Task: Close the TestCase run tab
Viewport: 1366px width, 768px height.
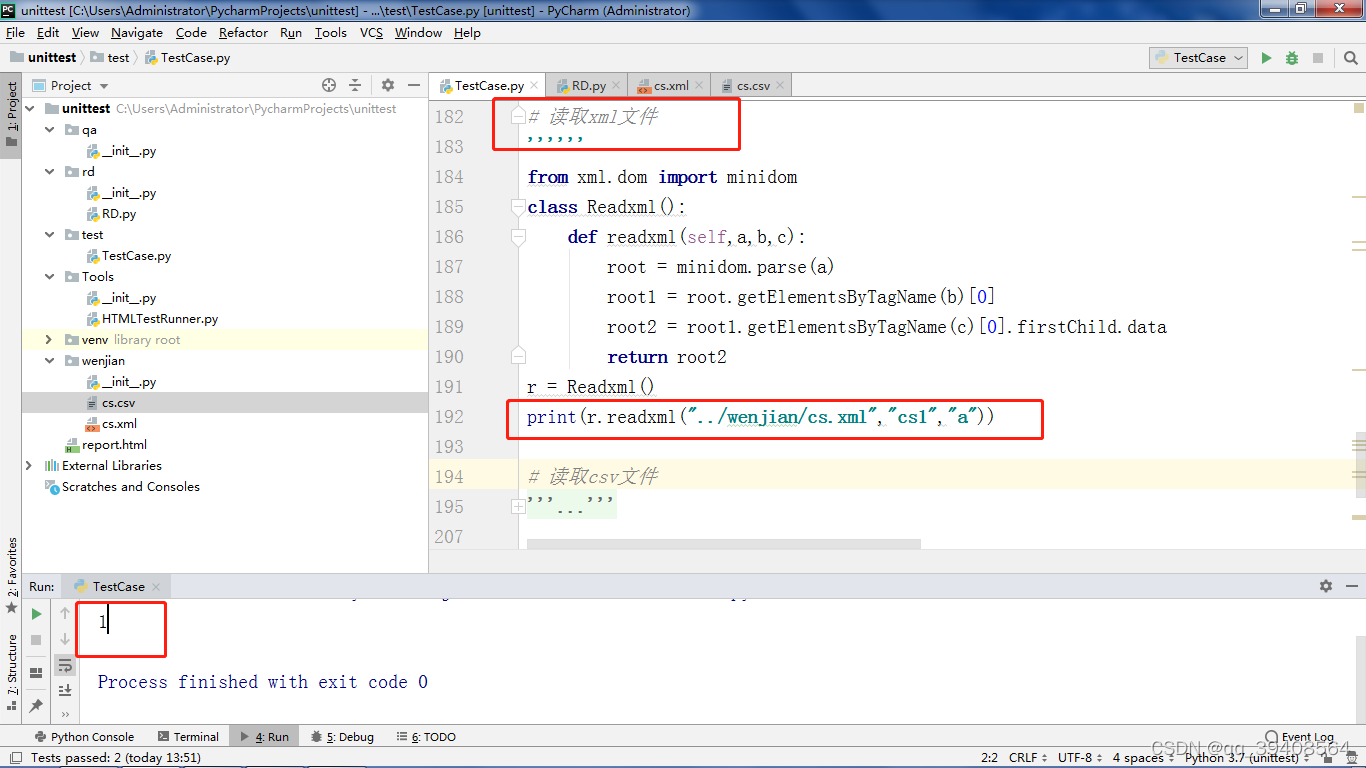Action: [x=156, y=587]
